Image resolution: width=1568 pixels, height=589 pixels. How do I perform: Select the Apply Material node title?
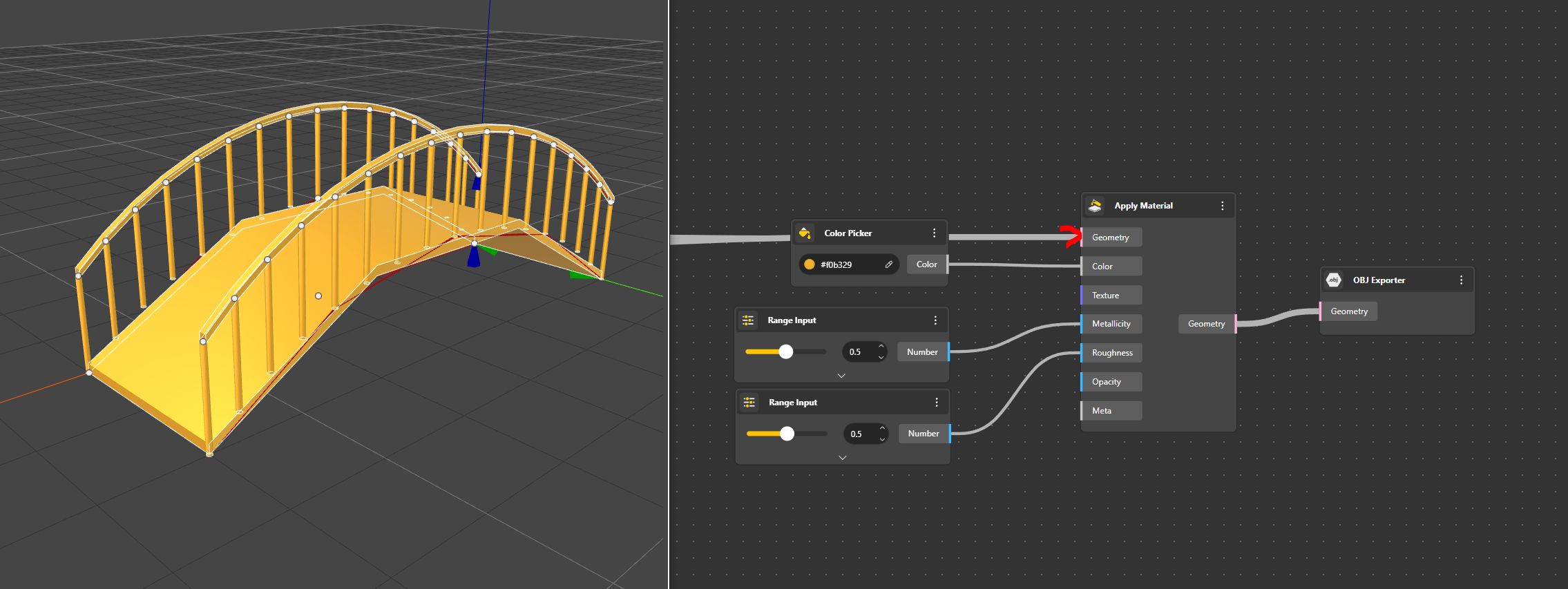(x=1144, y=206)
